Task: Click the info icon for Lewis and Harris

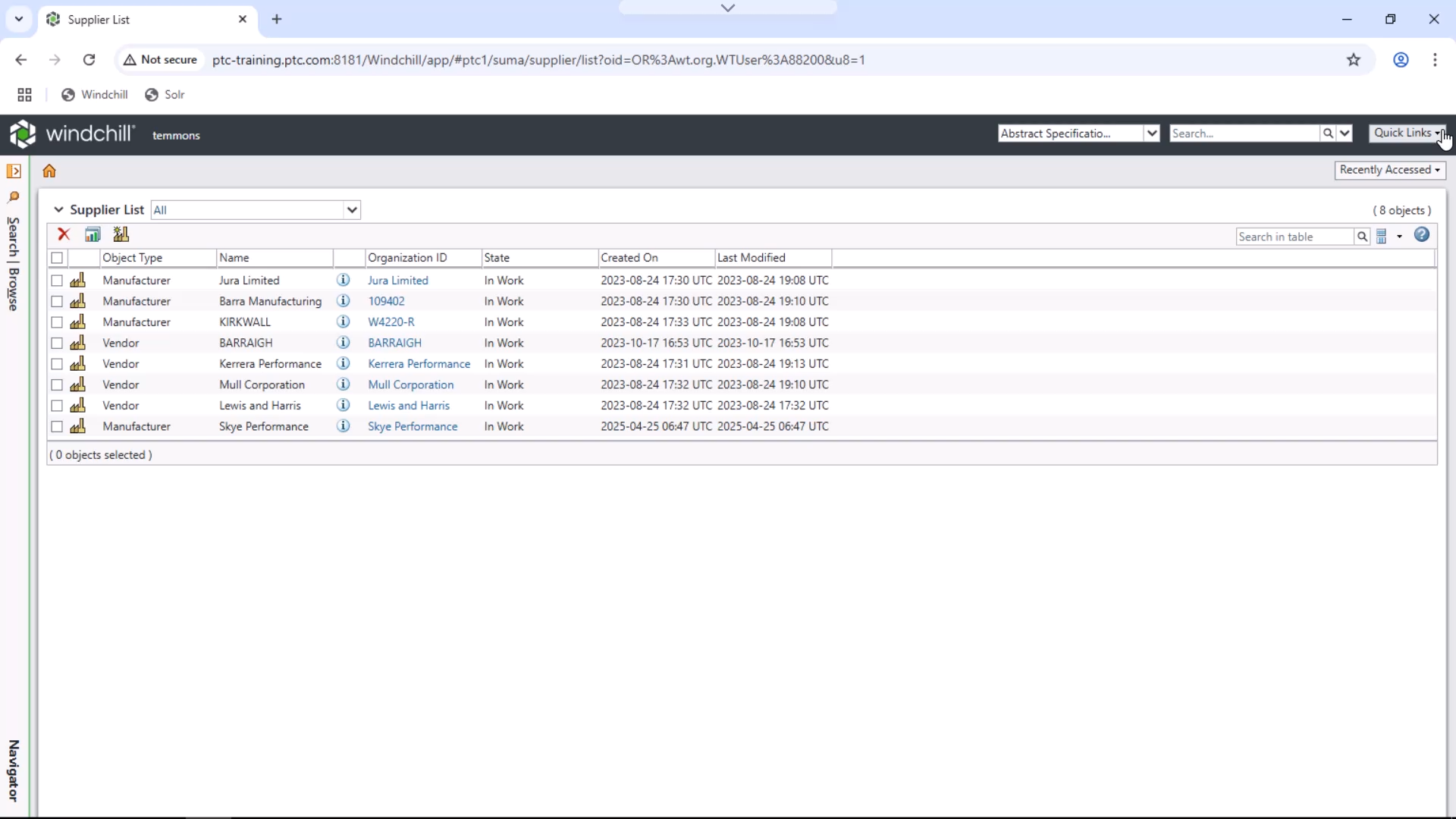Action: [344, 405]
